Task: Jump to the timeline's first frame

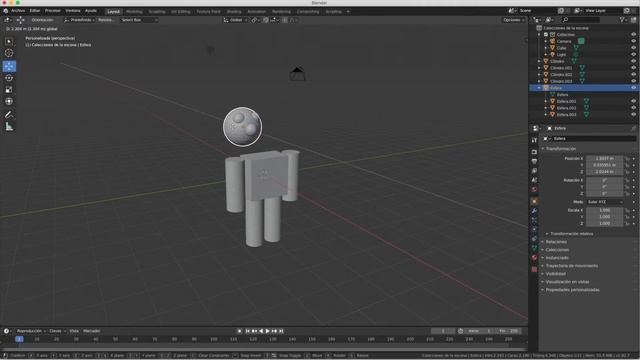Action: (x=247, y=331)
